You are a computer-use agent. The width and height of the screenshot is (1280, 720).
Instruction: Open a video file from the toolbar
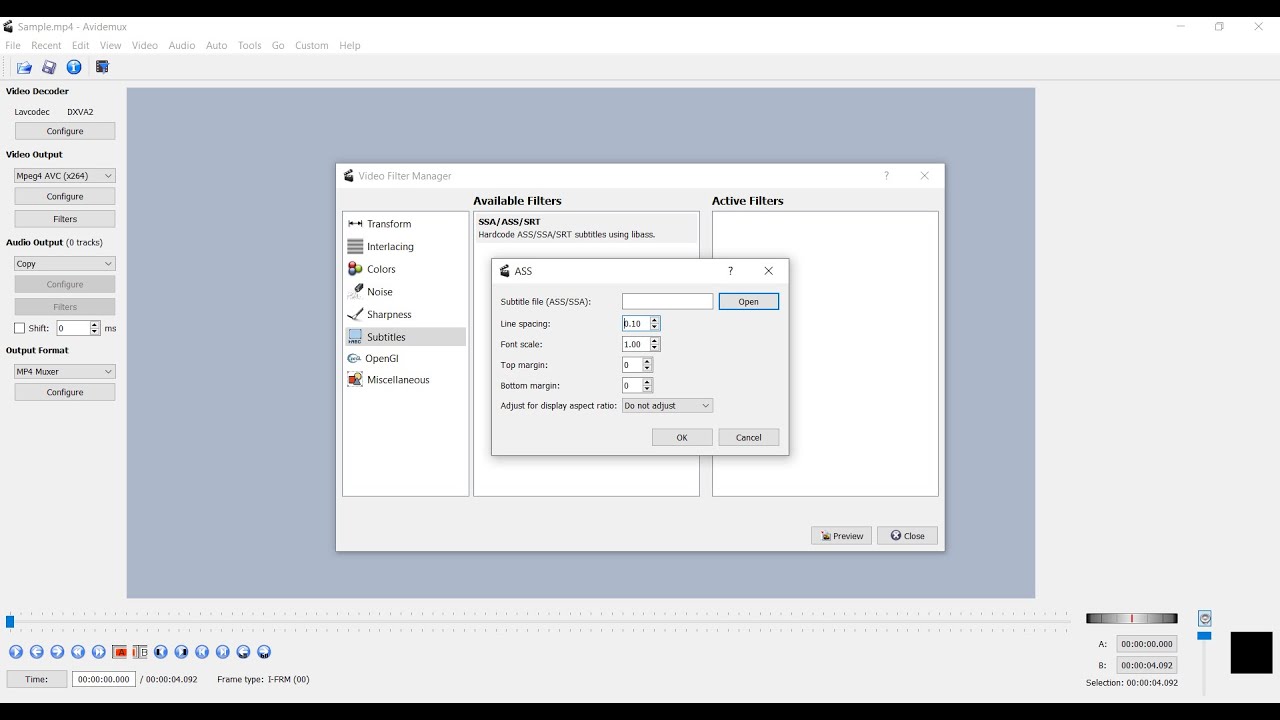(24, 67)
